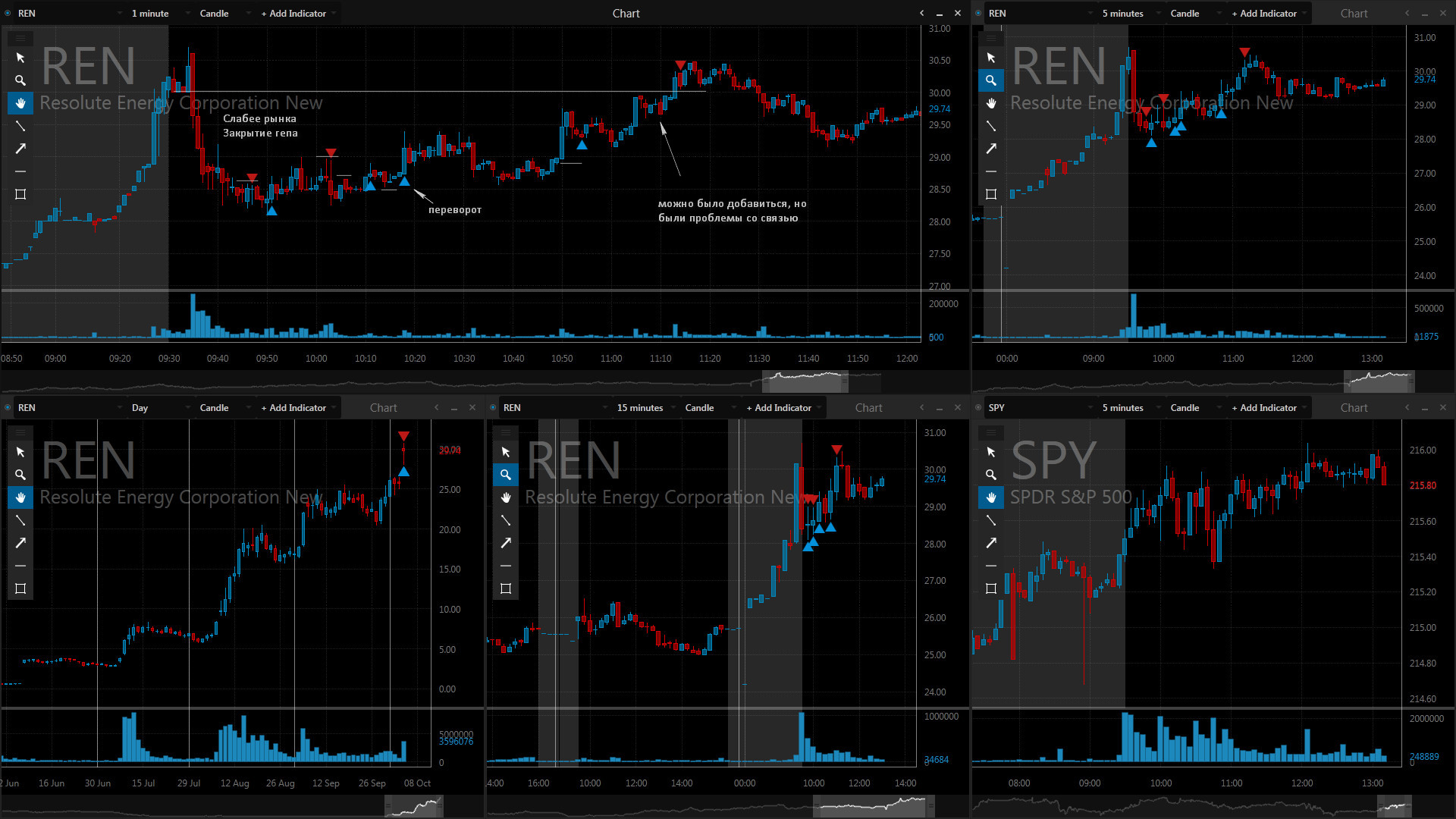1456x819 pixels.
Task: Select horizontal line tool in REN Day chart
Action: pos(20,566)
